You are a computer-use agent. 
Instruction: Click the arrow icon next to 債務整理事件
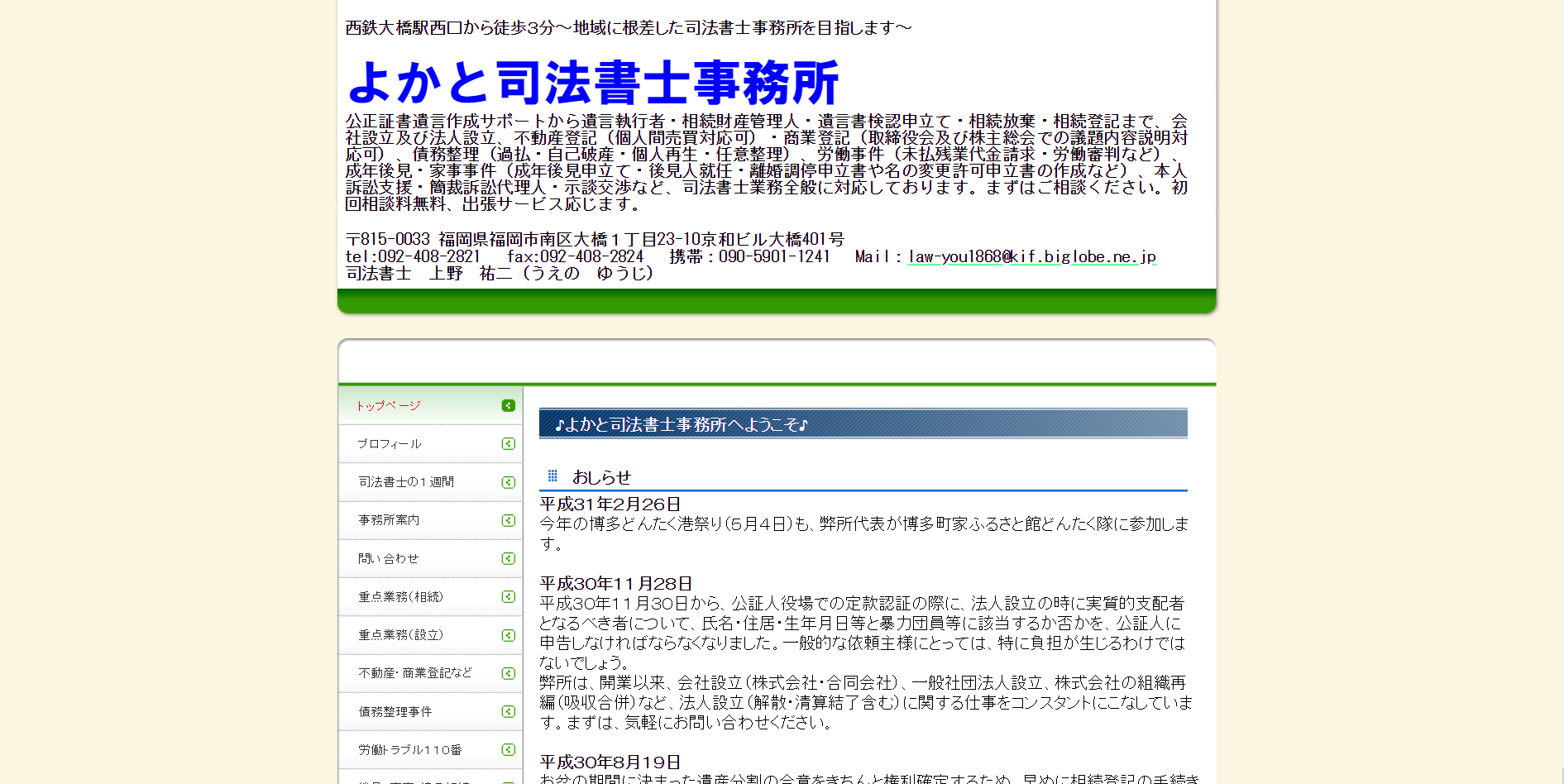click(508, 712)
